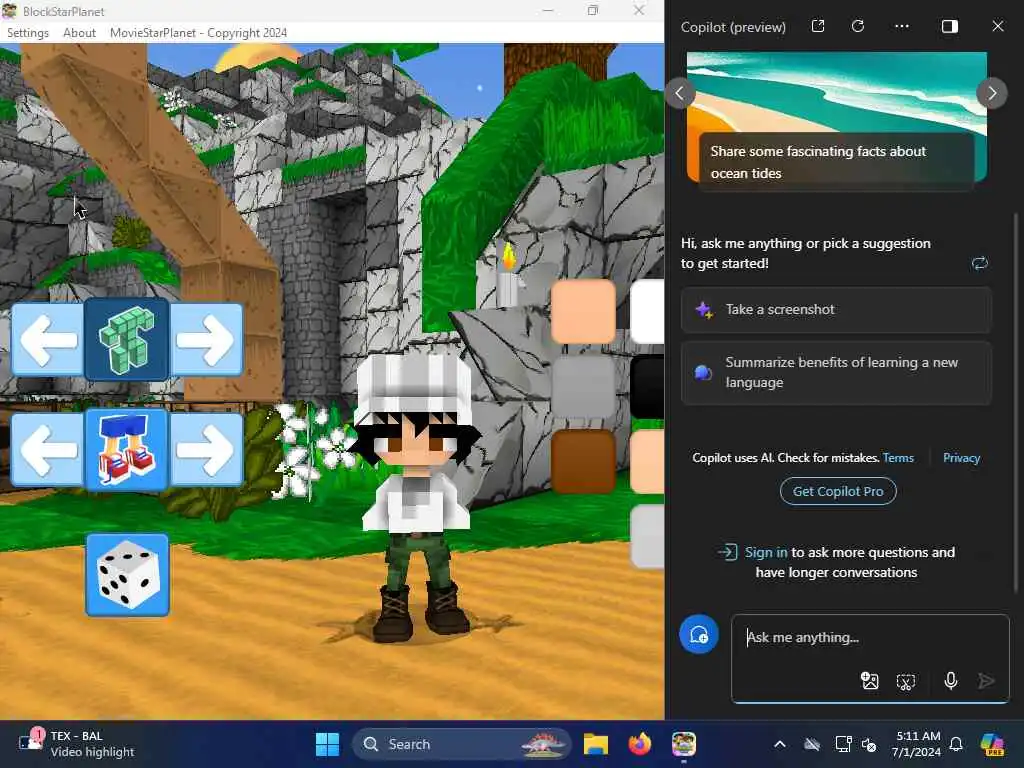The image size is (1024, 768).
Task: Open the notifications bell
Action: click(956, 744)
